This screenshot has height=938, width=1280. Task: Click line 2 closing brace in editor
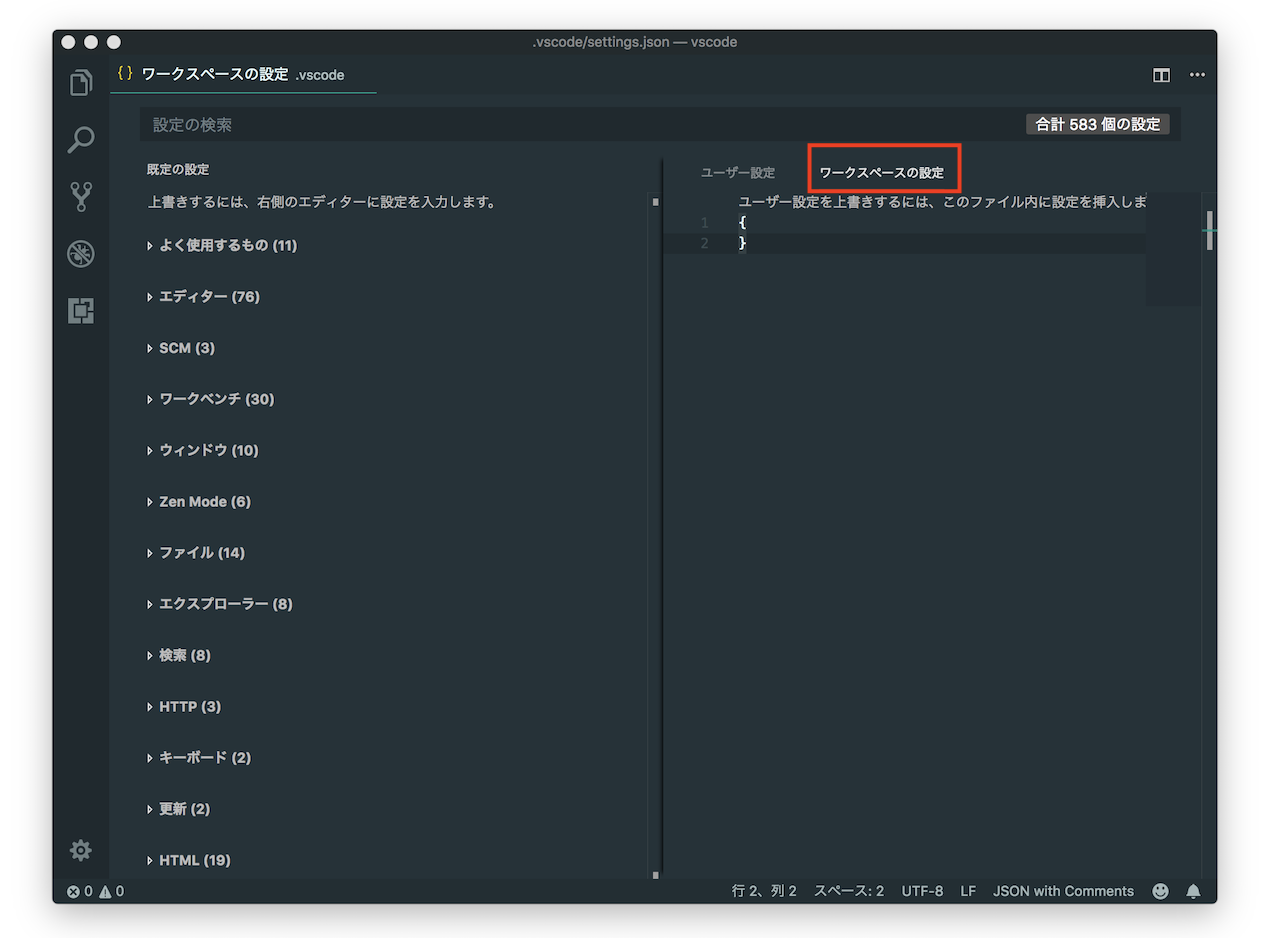pyautogui.click(x=742, y=243)
